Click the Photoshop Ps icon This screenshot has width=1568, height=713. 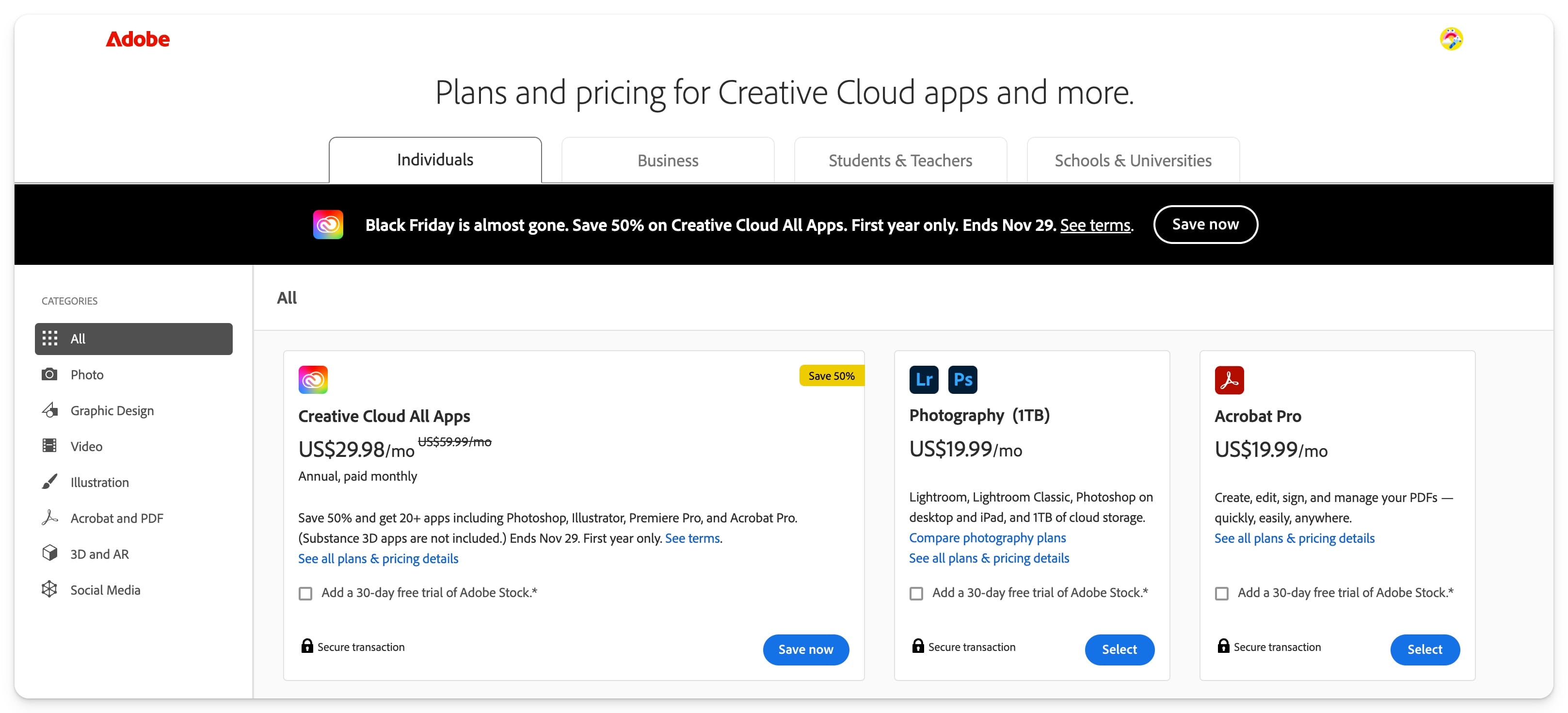pos(963,380)
